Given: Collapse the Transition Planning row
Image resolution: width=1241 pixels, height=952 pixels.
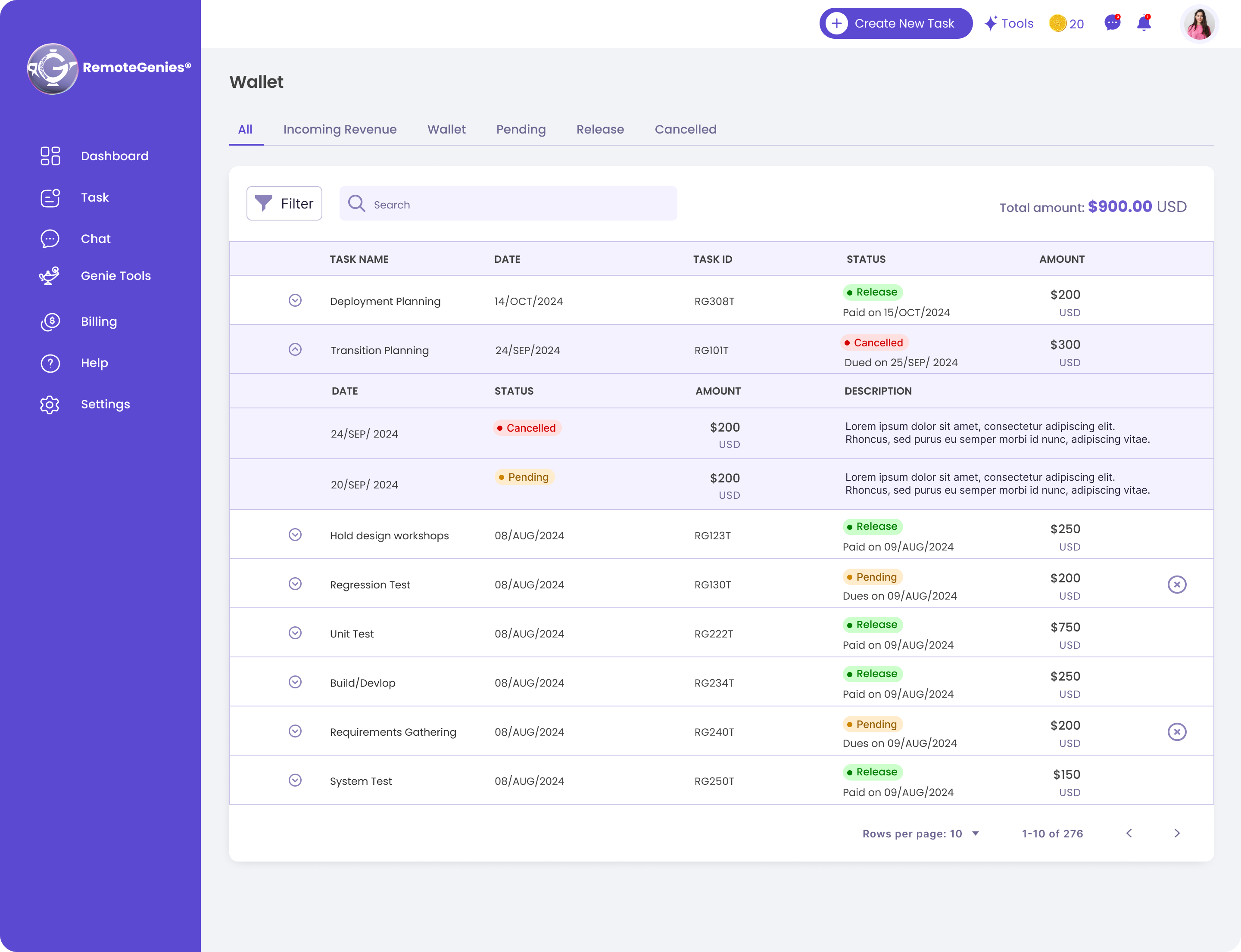Looking at the screenshot, I should (x=295, y=350).
